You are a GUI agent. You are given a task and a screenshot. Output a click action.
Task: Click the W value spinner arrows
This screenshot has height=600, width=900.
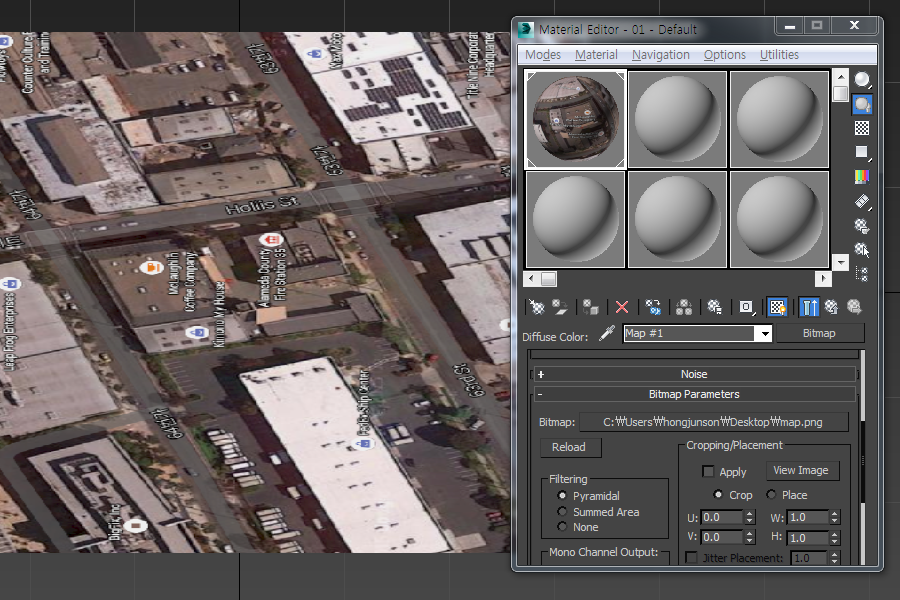(835, 517)
